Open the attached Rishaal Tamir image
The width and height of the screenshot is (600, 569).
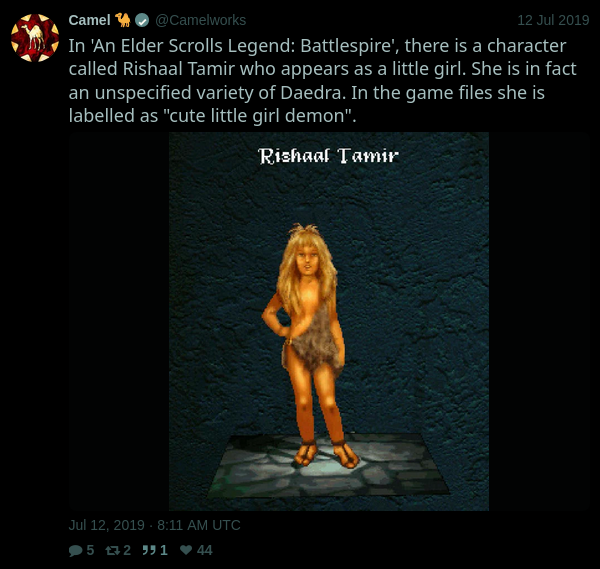(329, 321)
